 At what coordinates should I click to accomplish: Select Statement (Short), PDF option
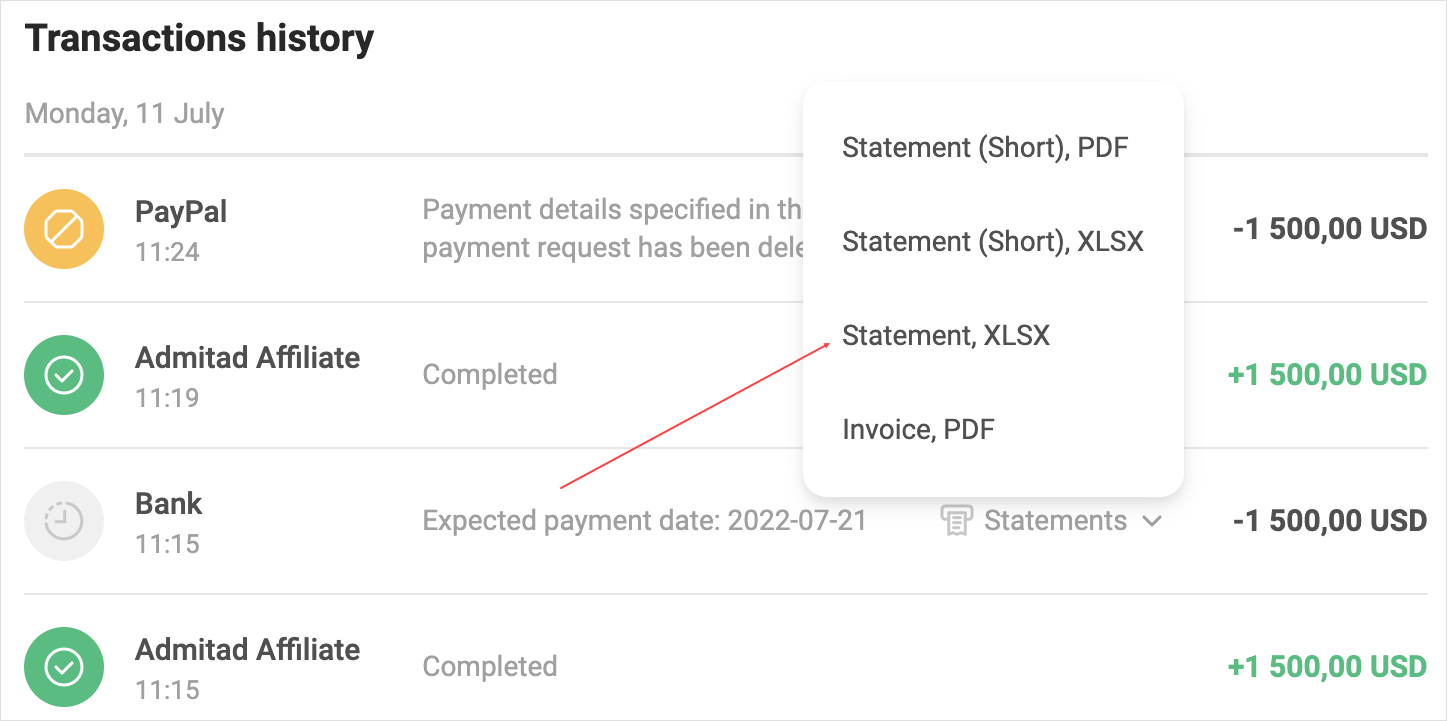tap(985, 148)
